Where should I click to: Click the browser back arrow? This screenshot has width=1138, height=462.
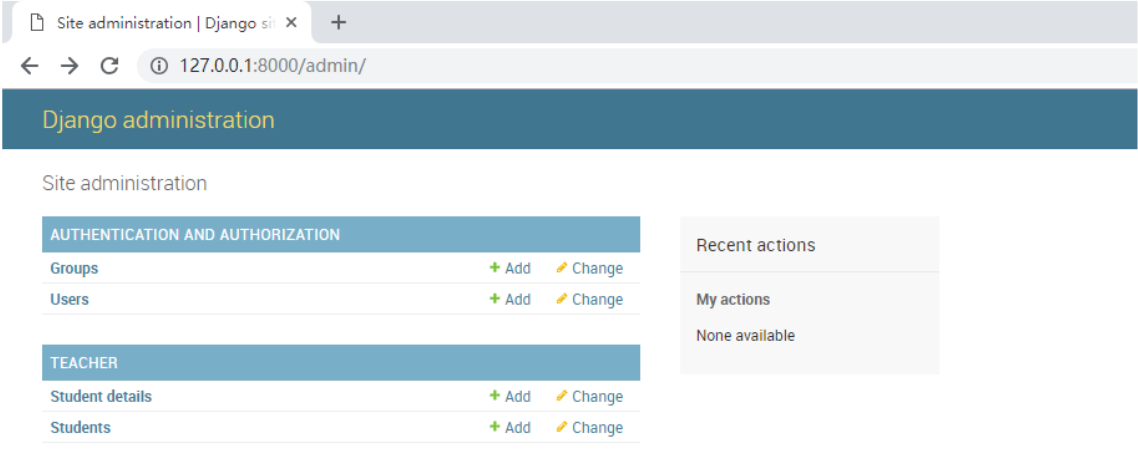(x=30, y=66)
